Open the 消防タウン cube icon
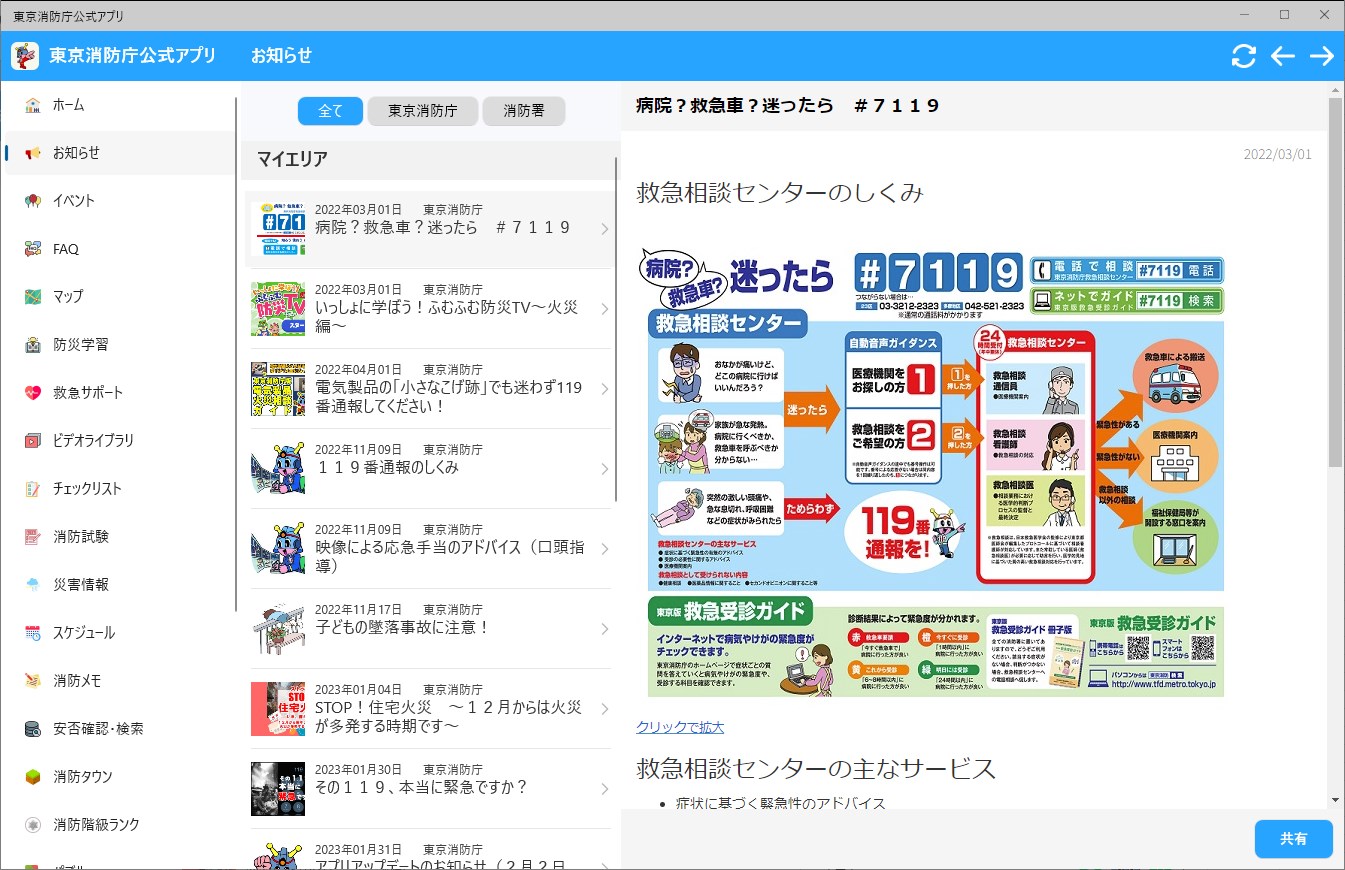1345x870 pixels. (33, 777)
